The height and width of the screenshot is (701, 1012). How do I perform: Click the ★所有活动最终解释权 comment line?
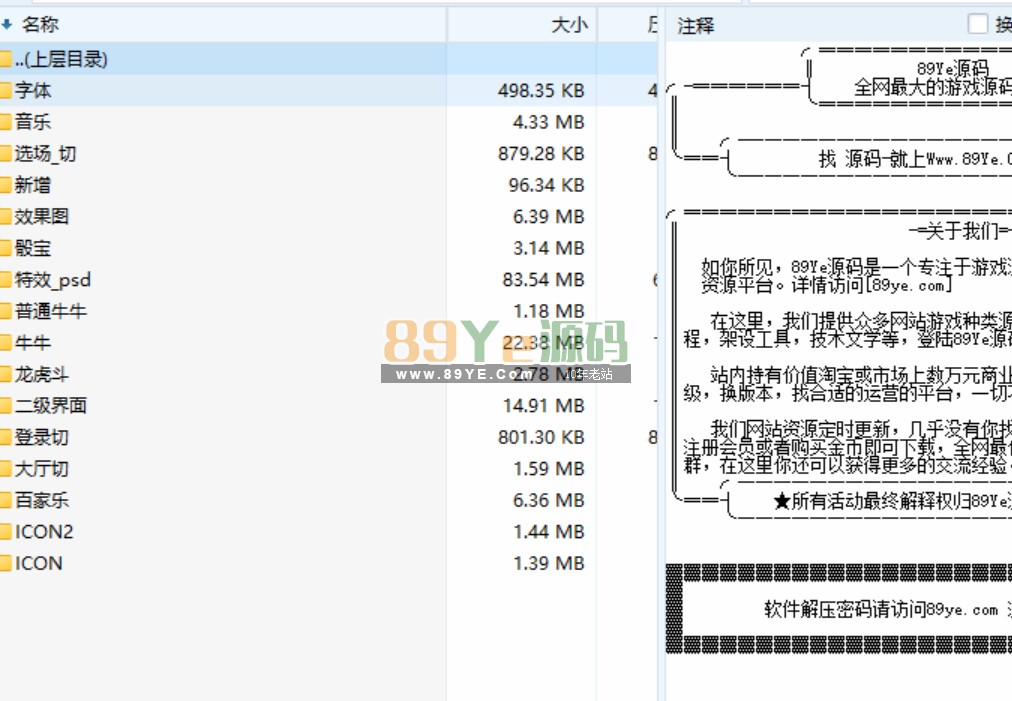[x=893, y=501]
